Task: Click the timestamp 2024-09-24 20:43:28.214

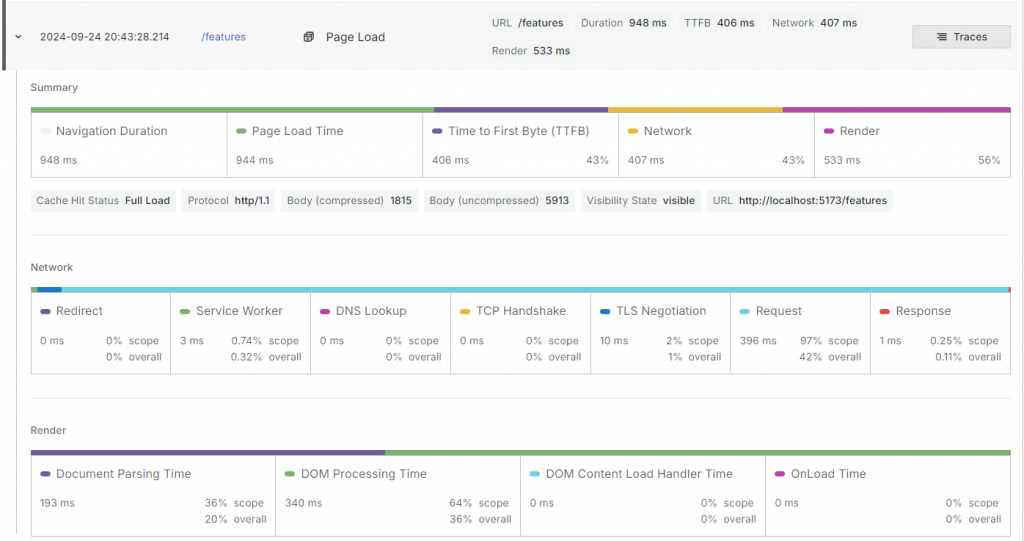Action: pos(104,37)
